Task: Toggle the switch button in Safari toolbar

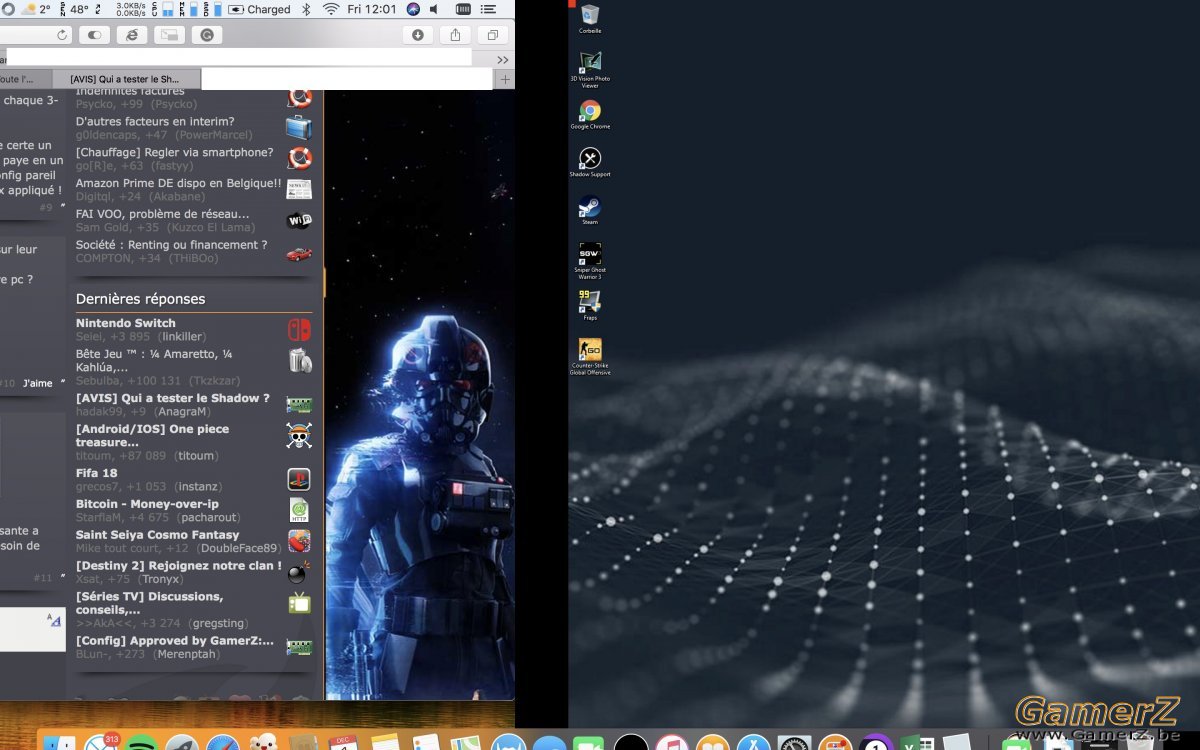Action: pos(94,35)
